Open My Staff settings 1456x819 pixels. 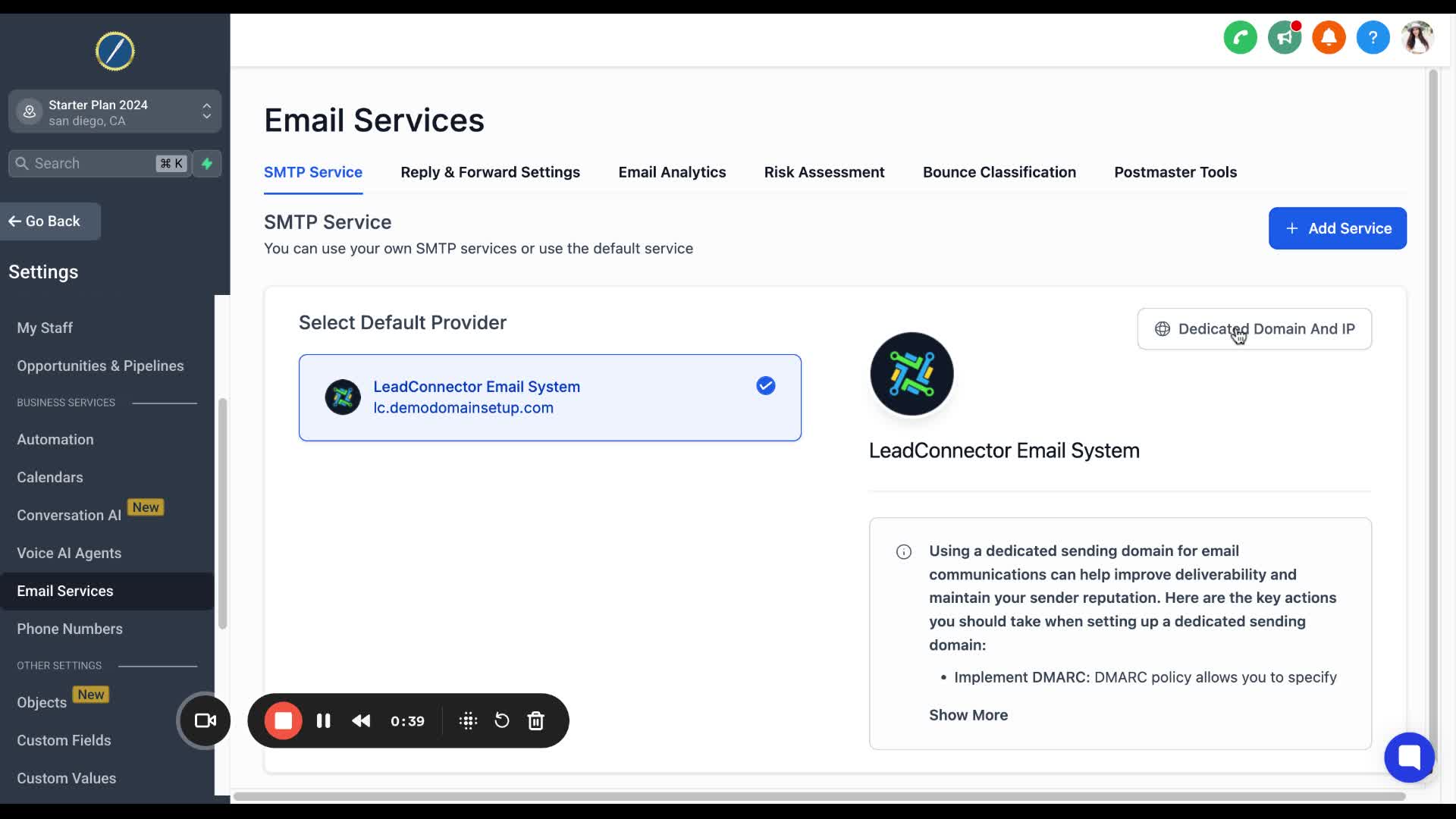[45, 328]
